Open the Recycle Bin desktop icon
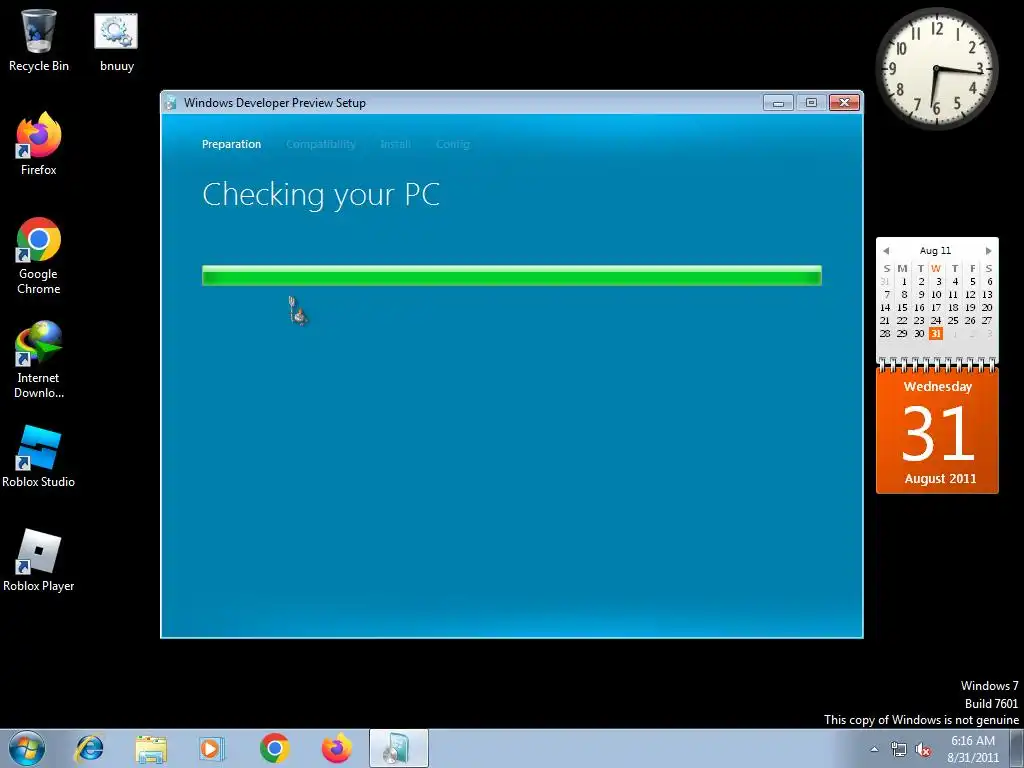Screen dimensions: 1024x768 pyautogui.click(x=39, y=40)
